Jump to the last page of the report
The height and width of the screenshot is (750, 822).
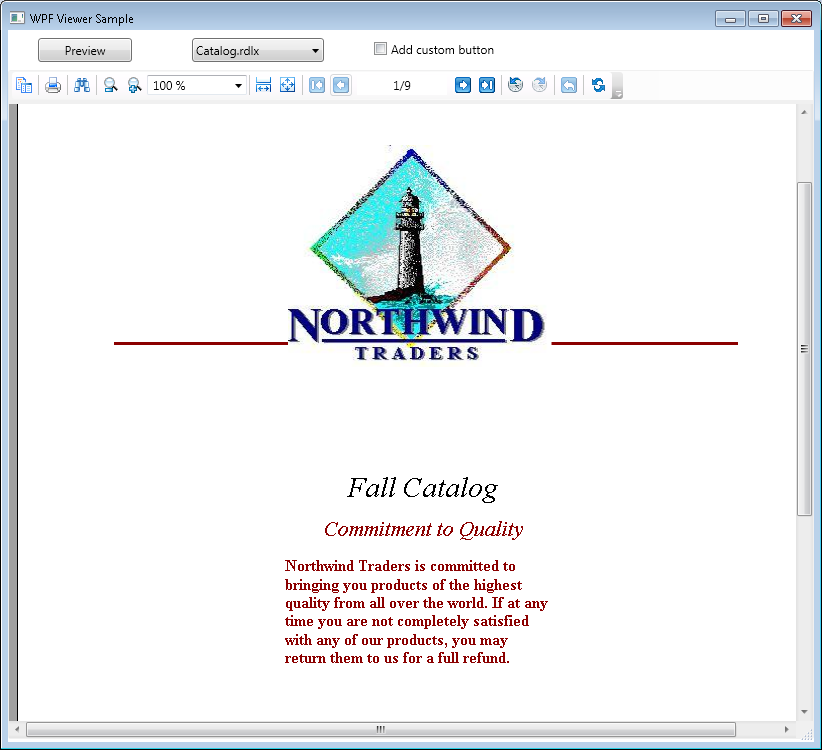[487, 85]
